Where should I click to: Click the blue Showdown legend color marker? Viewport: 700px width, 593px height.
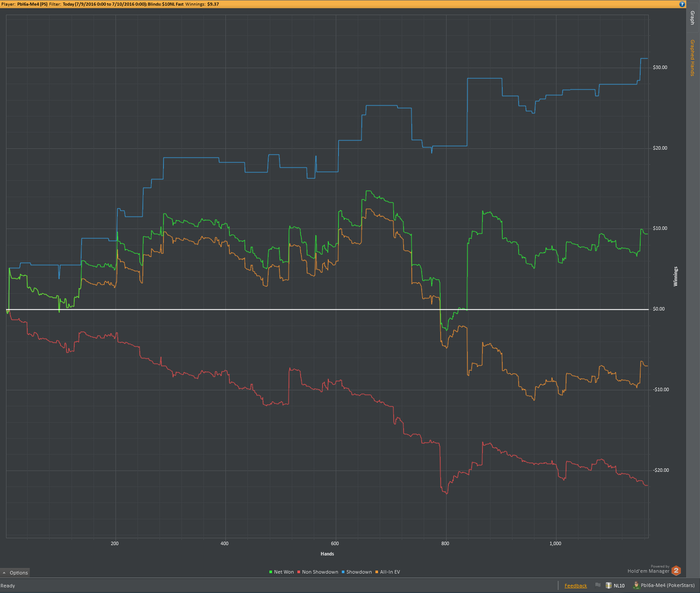pyautogui.click(x=343, y=572)
